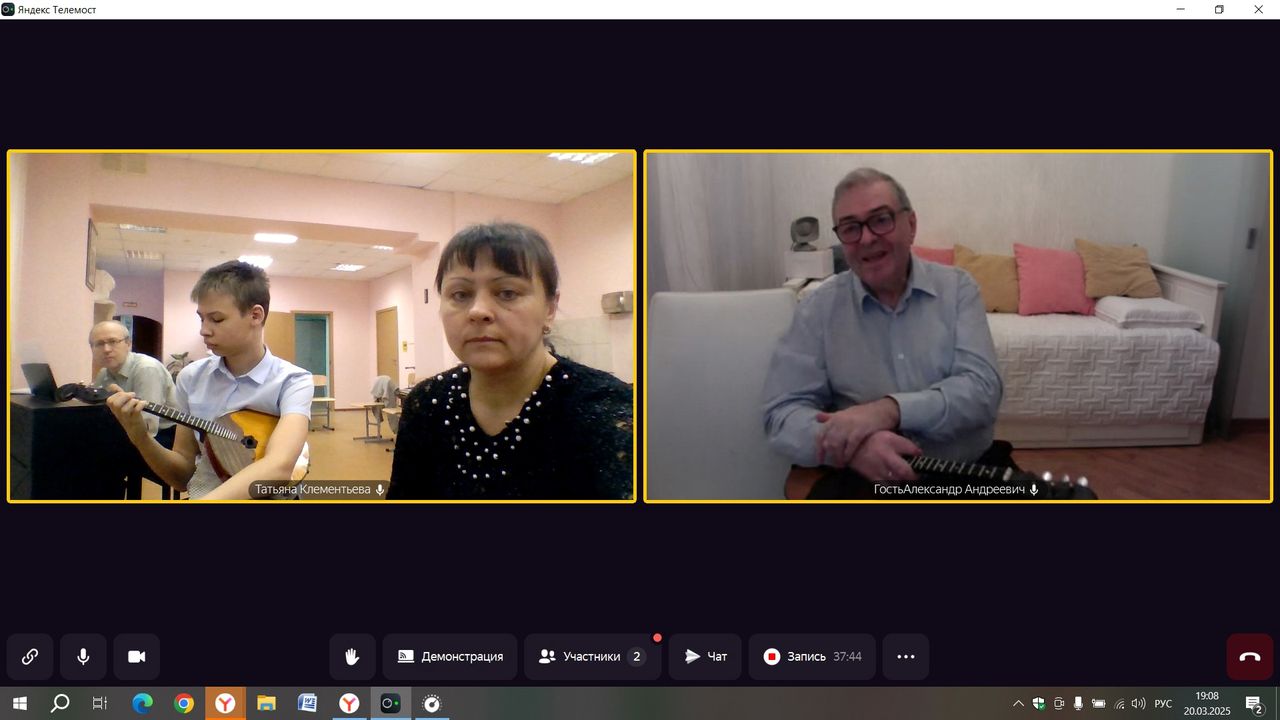Open the round app icon after Telemost
The image size is (1280, 720).
tap(431, 704)
